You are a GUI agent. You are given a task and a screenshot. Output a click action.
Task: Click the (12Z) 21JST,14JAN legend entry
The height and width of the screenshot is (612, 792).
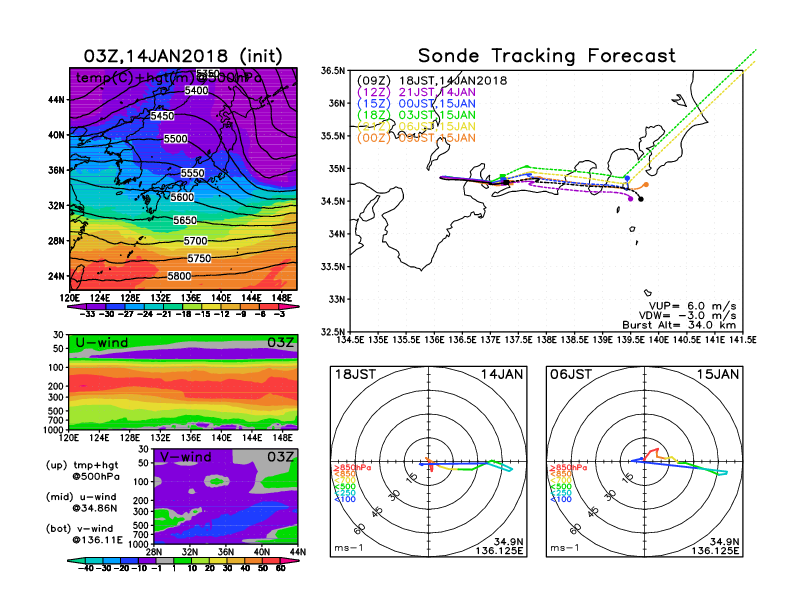(416, 92)
